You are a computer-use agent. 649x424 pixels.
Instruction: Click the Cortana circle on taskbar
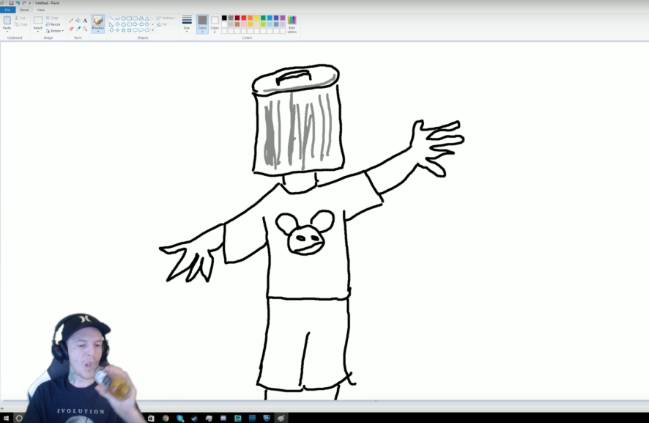(19, 418)
